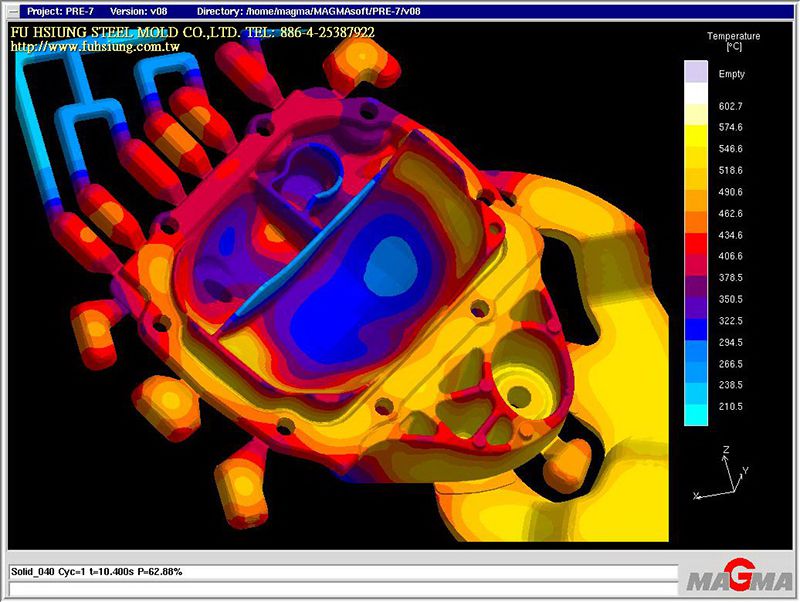
Task: Click the 266.5 legend value
Action: tap(731, 364)
